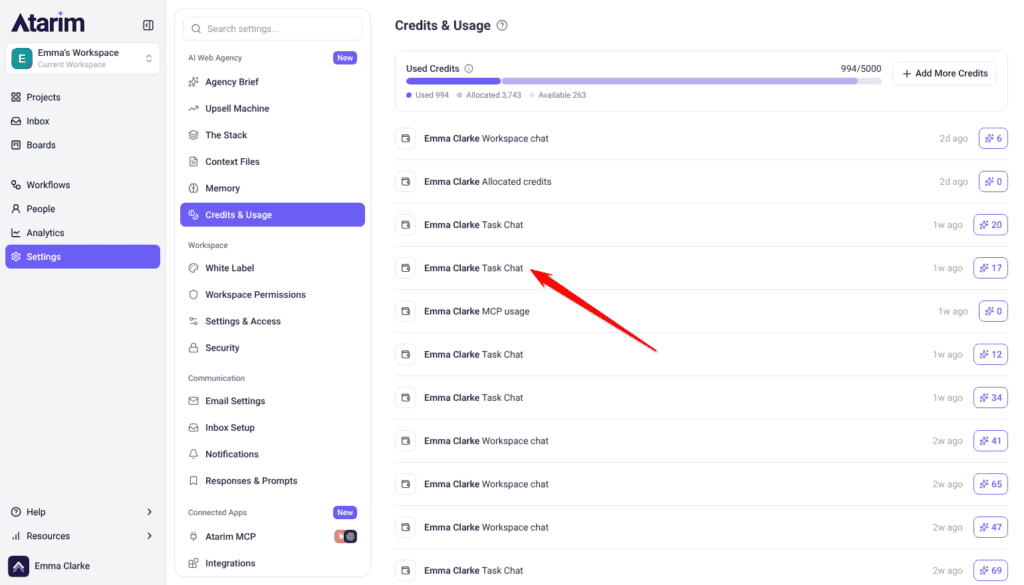Click the Available 263 legend
The width and height of the screenshot is (1024, 585).
558,95
